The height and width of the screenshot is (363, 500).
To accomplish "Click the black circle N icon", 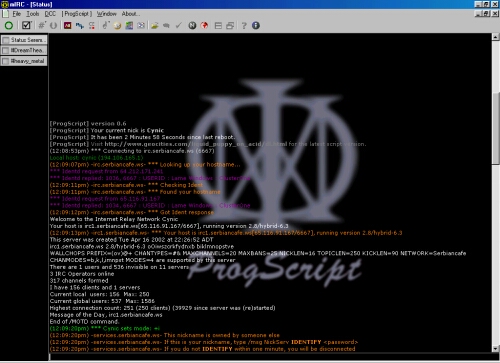I will click(192, 25).
